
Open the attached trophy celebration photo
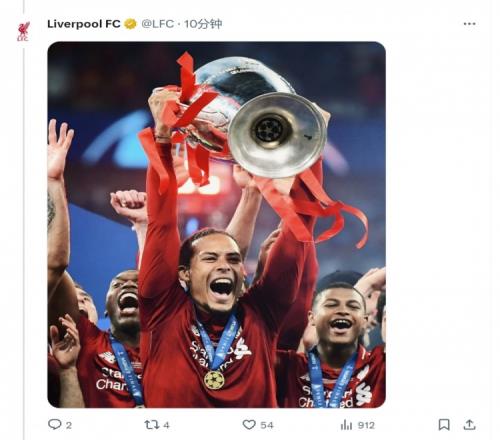(x=217, y=225)
